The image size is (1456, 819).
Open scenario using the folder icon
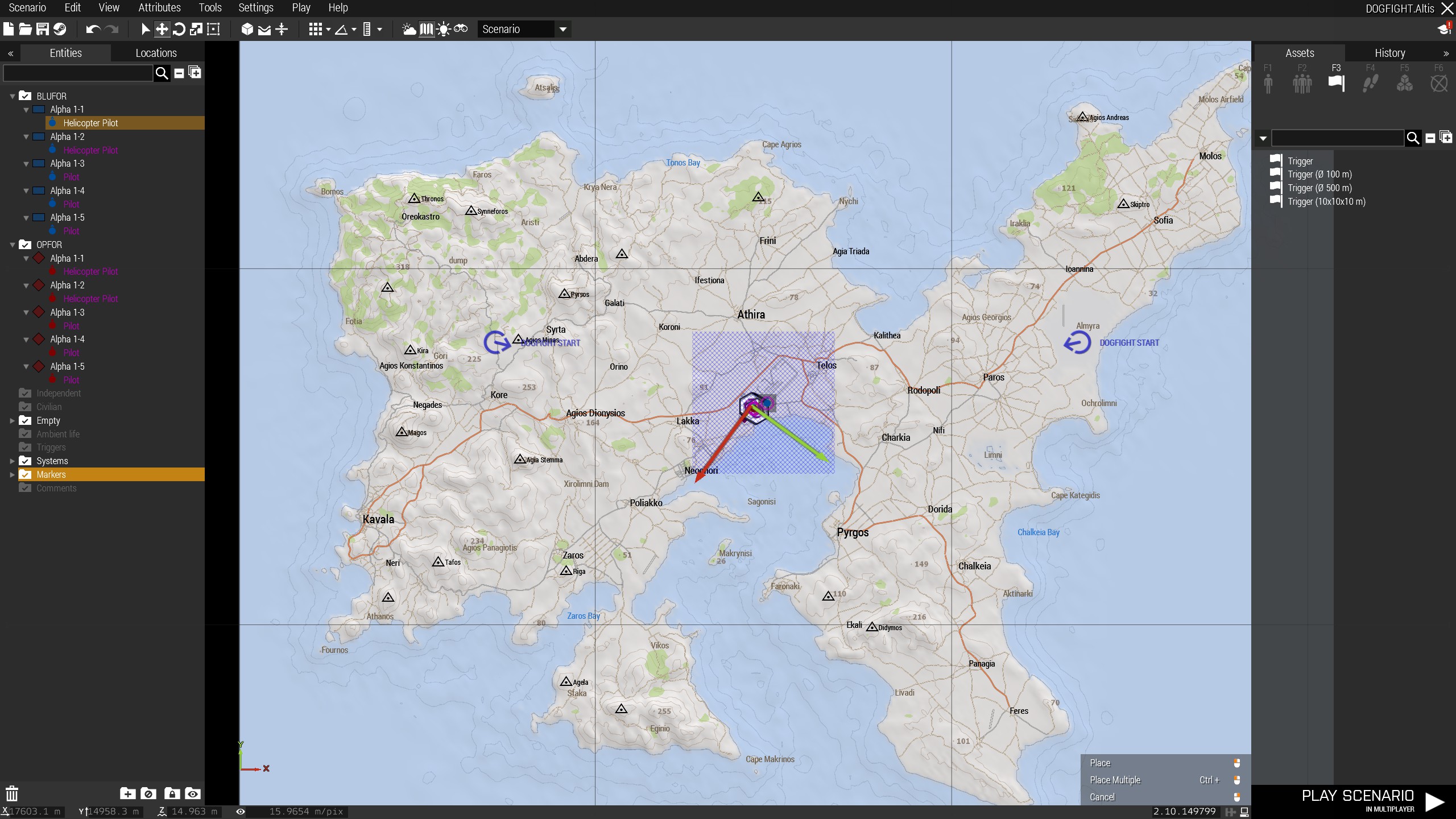25,29
